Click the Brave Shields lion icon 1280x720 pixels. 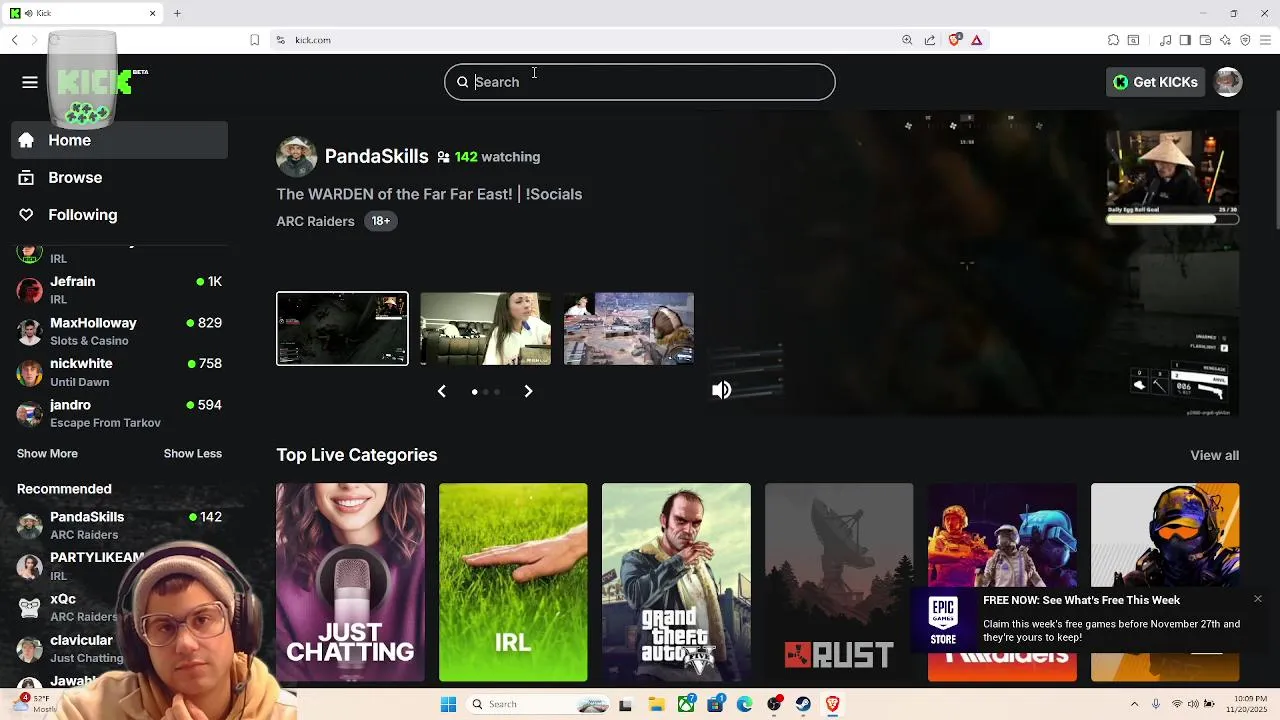coord(955,40)
